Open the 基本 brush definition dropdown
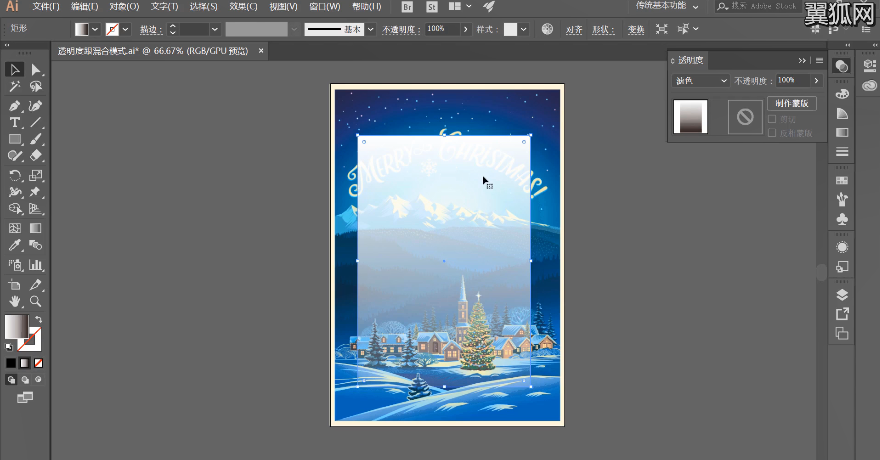The image size is (880, 460). (370, 29)
